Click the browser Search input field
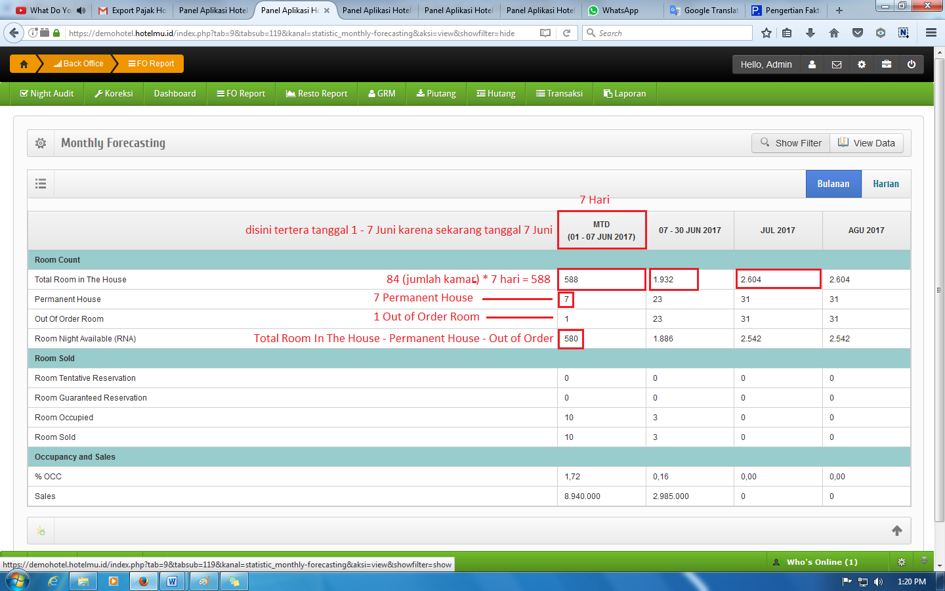 [670, 33]
